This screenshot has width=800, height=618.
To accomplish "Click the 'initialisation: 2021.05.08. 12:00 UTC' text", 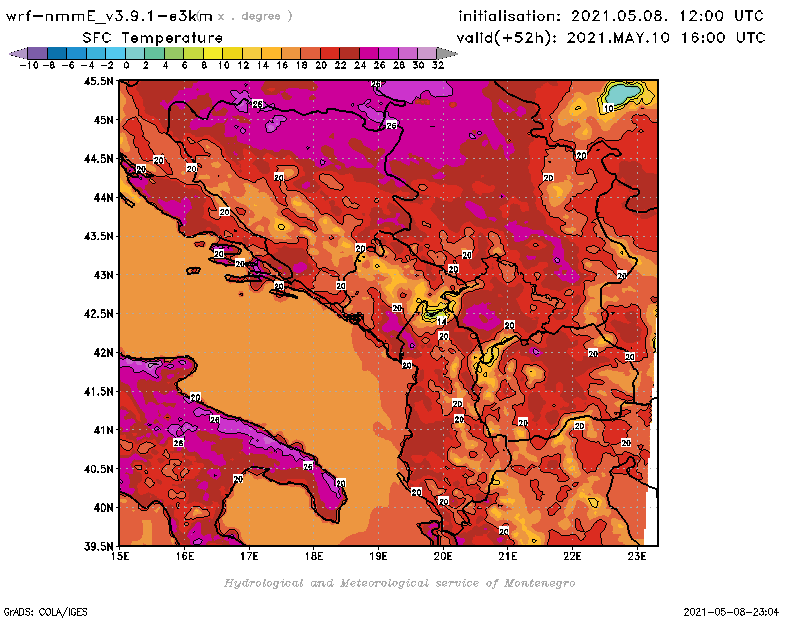I will [611, 16].
